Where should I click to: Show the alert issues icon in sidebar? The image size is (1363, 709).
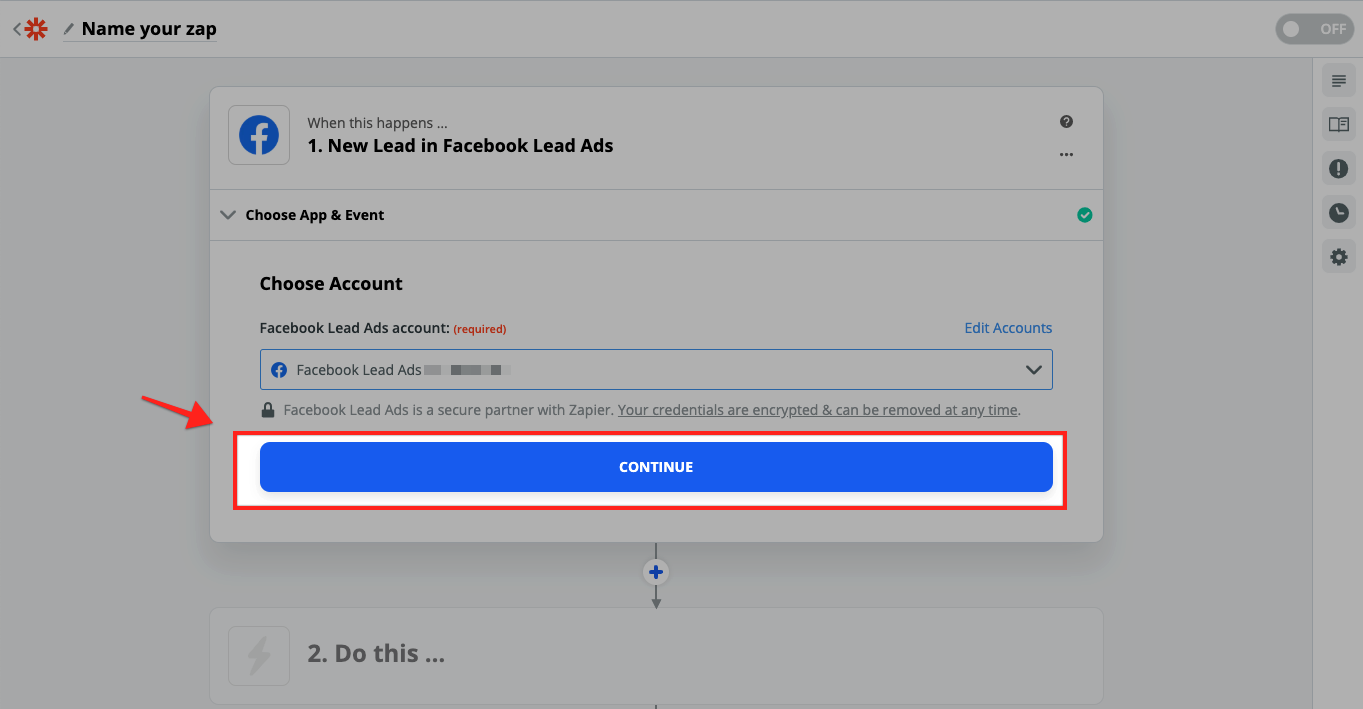click(x=1338, y=168)
